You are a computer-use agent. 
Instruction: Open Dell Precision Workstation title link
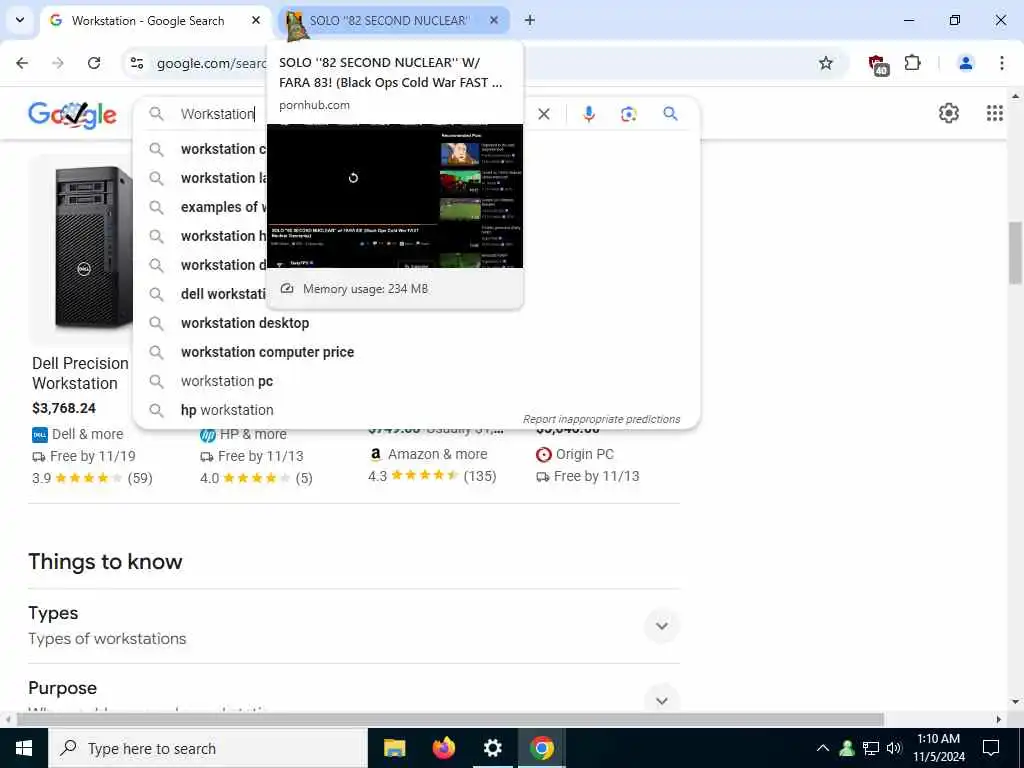click(80, 373)
